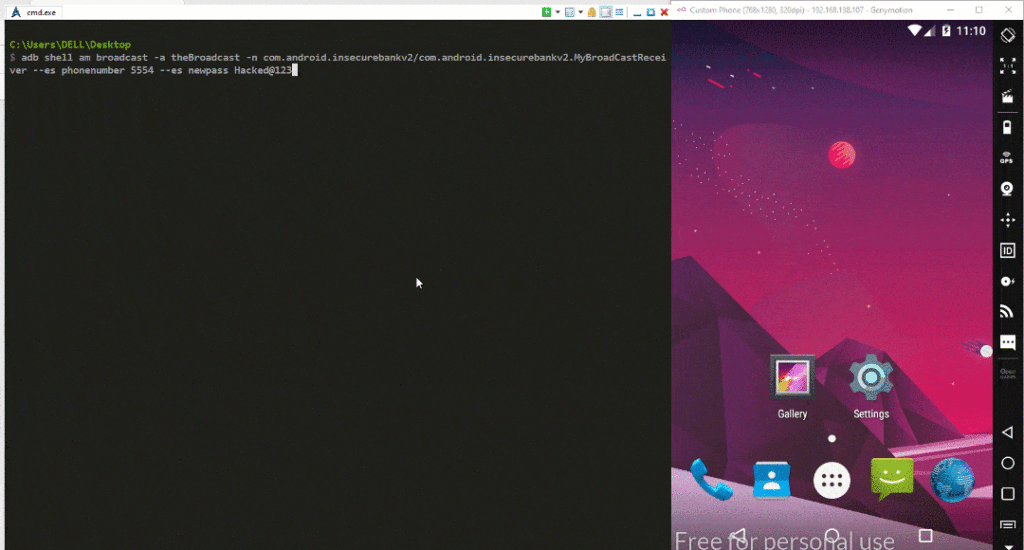This screenshot has width=1024, height=550.
Task: Click the 11:10 clock in Android status bar
Action: (971, 31)
